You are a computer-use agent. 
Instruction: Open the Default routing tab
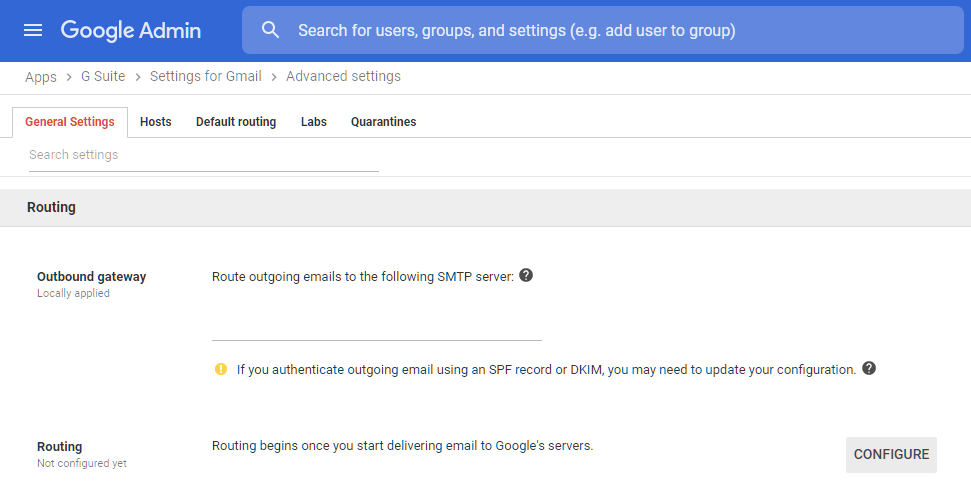tap(236, 122)
